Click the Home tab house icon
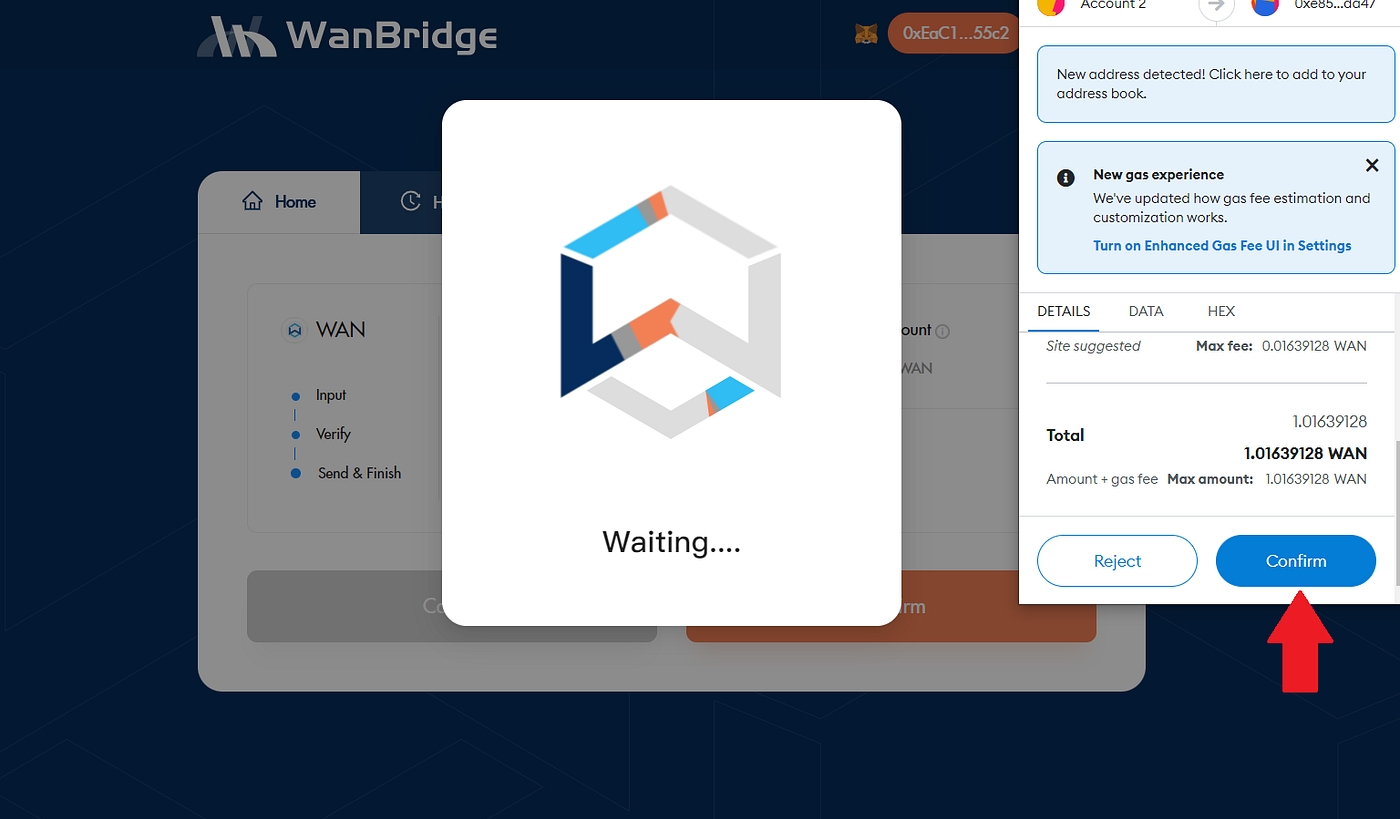 [x=252, y=201]
